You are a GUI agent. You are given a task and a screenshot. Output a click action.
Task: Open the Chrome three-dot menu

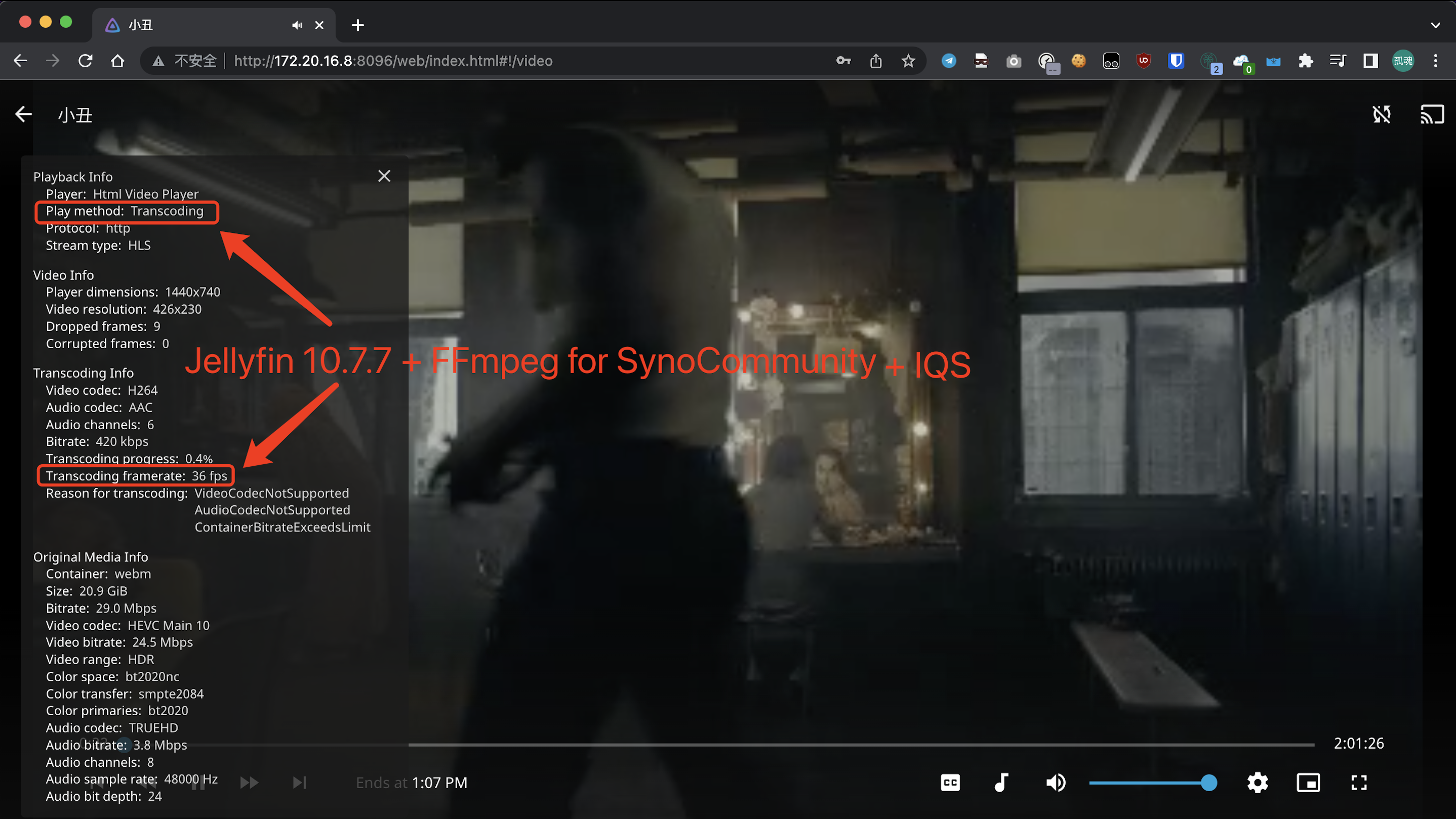click(1436, 60)
